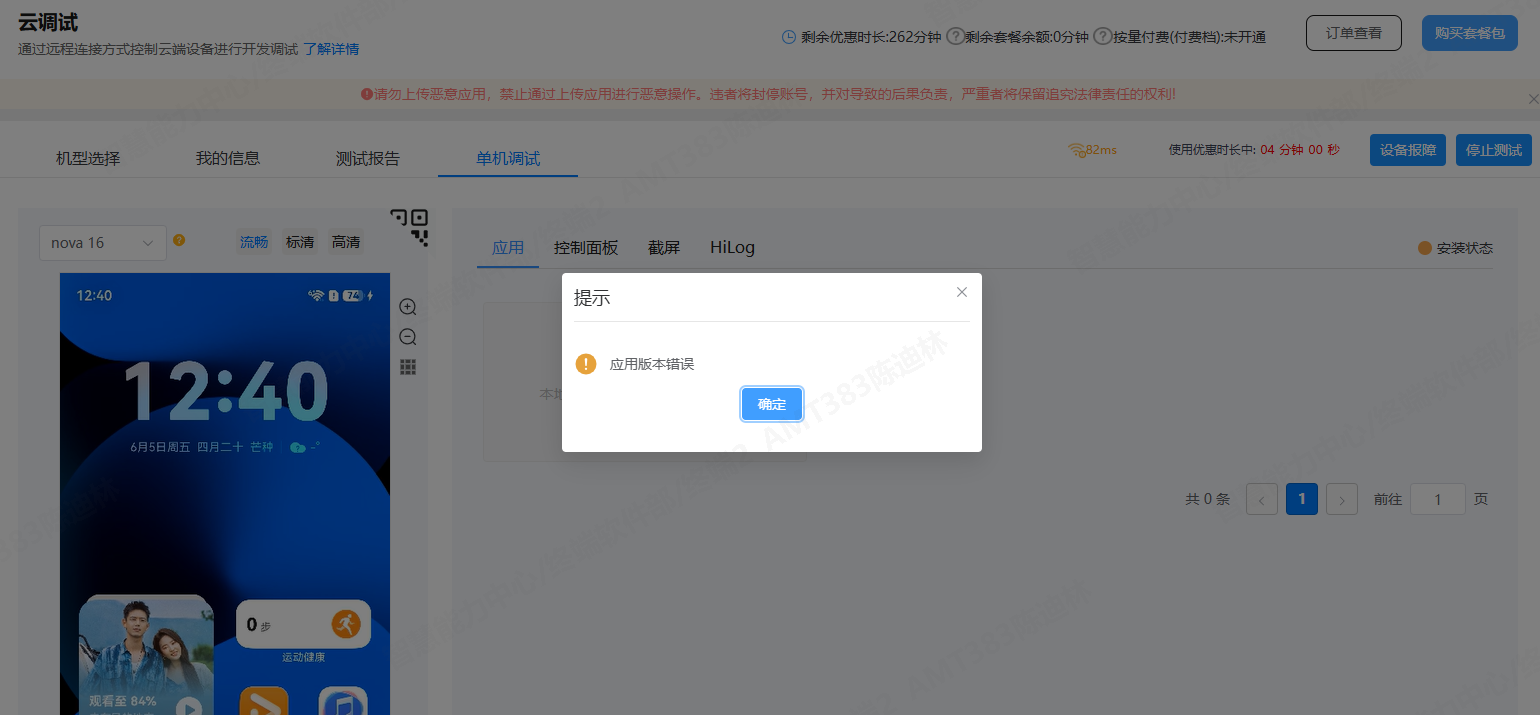The width and height of the screenshot is (1540, 715).
Task: Open the HiLog tab
Action: tap(732, 247)
